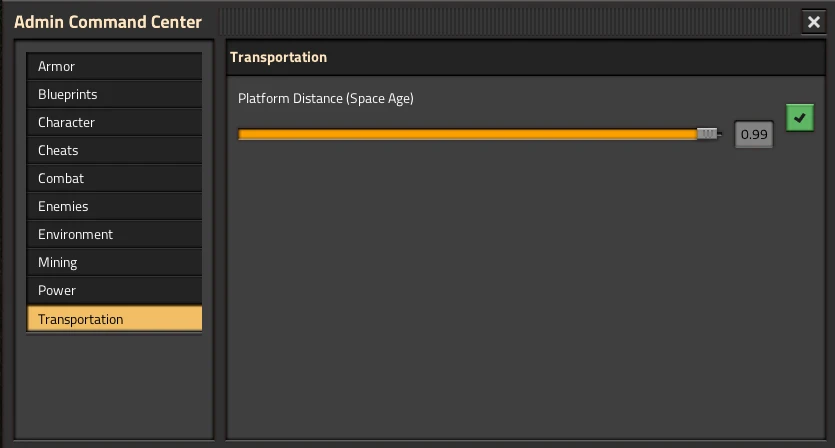Screen dimensions: 835x448
Task: Open the Armor category
Action: (114, 66)
